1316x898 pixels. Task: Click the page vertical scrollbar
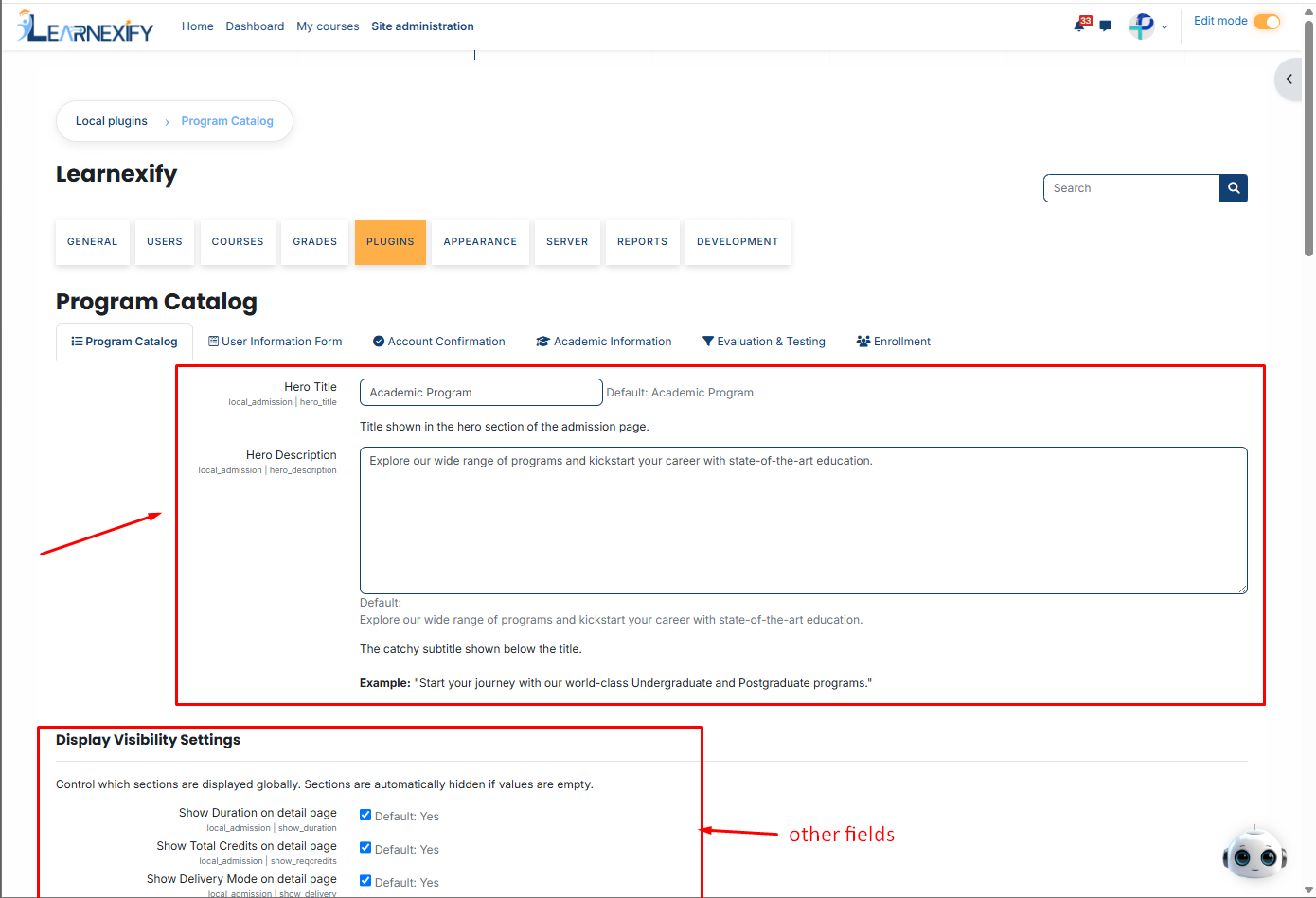click(1309, 138)
